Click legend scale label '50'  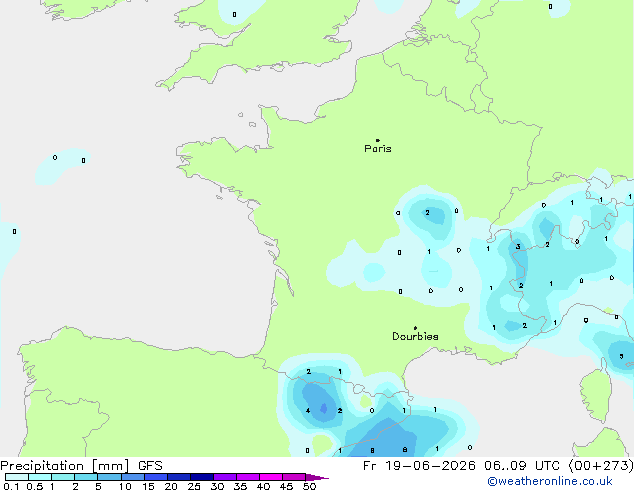pos(309,486)
